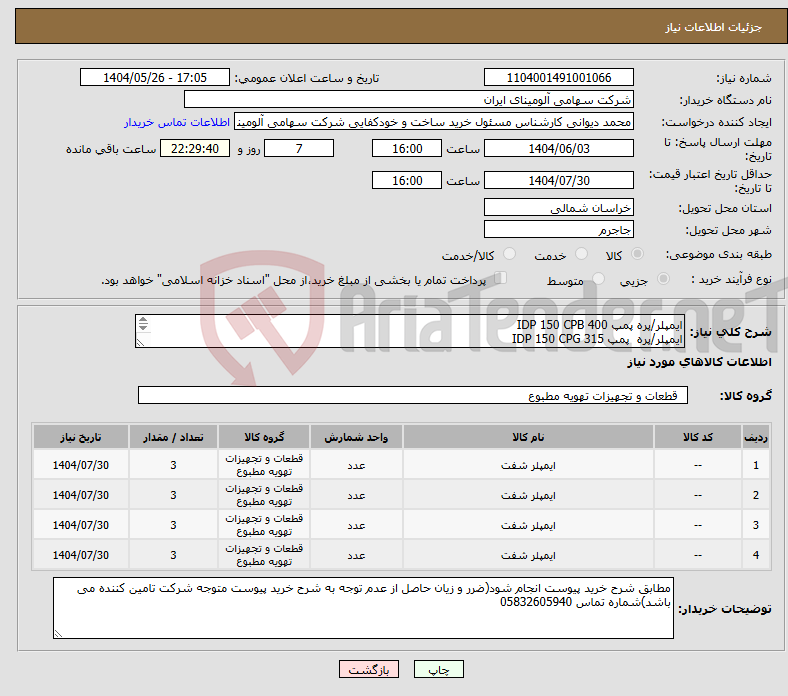Screen dimensions: 788x696
Task: Select the متوسط purchase type radio
Action: [x=598, y=278]
